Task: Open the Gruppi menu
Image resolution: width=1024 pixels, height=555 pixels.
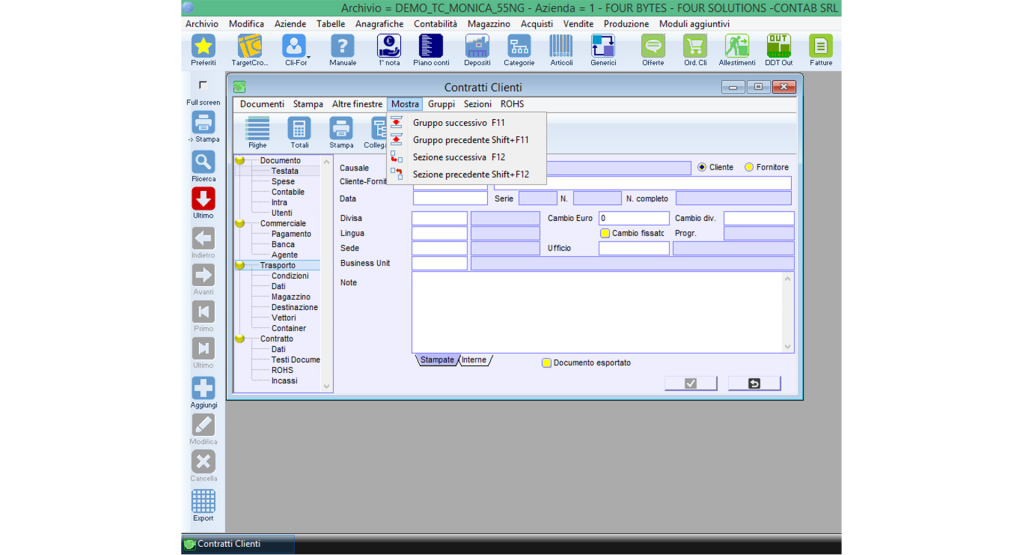Action: pyautogui.click(x=441, y=104)
